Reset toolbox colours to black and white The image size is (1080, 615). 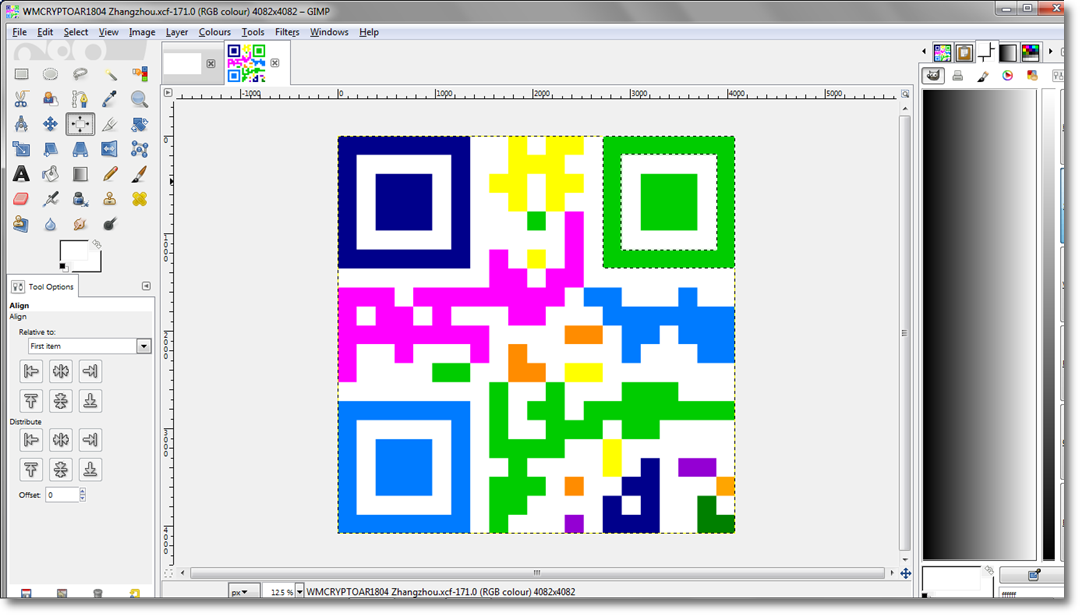[x=63, y=267]
